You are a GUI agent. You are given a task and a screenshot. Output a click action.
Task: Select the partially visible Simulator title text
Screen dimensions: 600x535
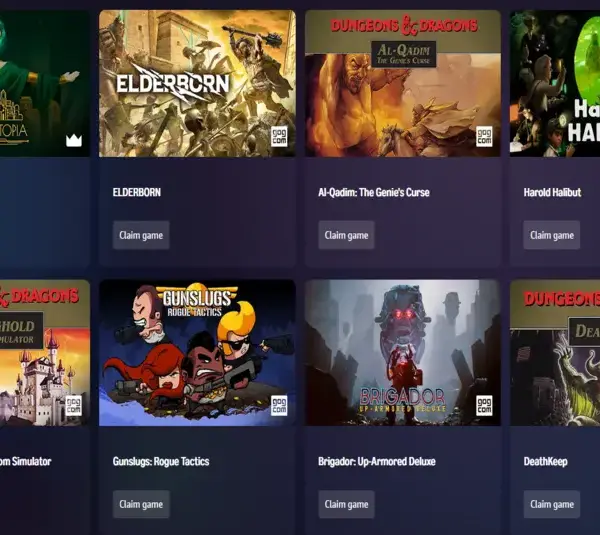tap(26, 462)
